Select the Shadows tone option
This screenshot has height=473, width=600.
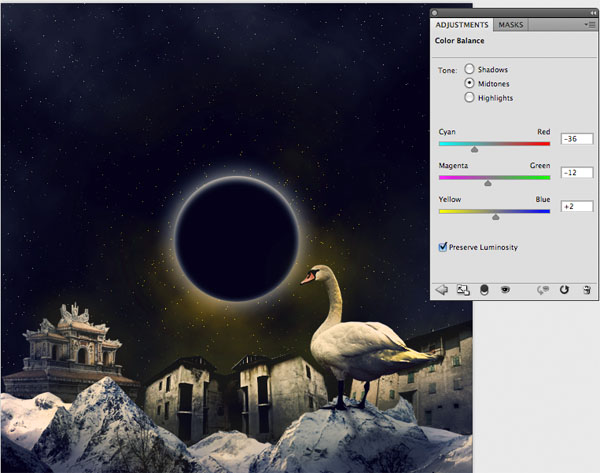469,69
